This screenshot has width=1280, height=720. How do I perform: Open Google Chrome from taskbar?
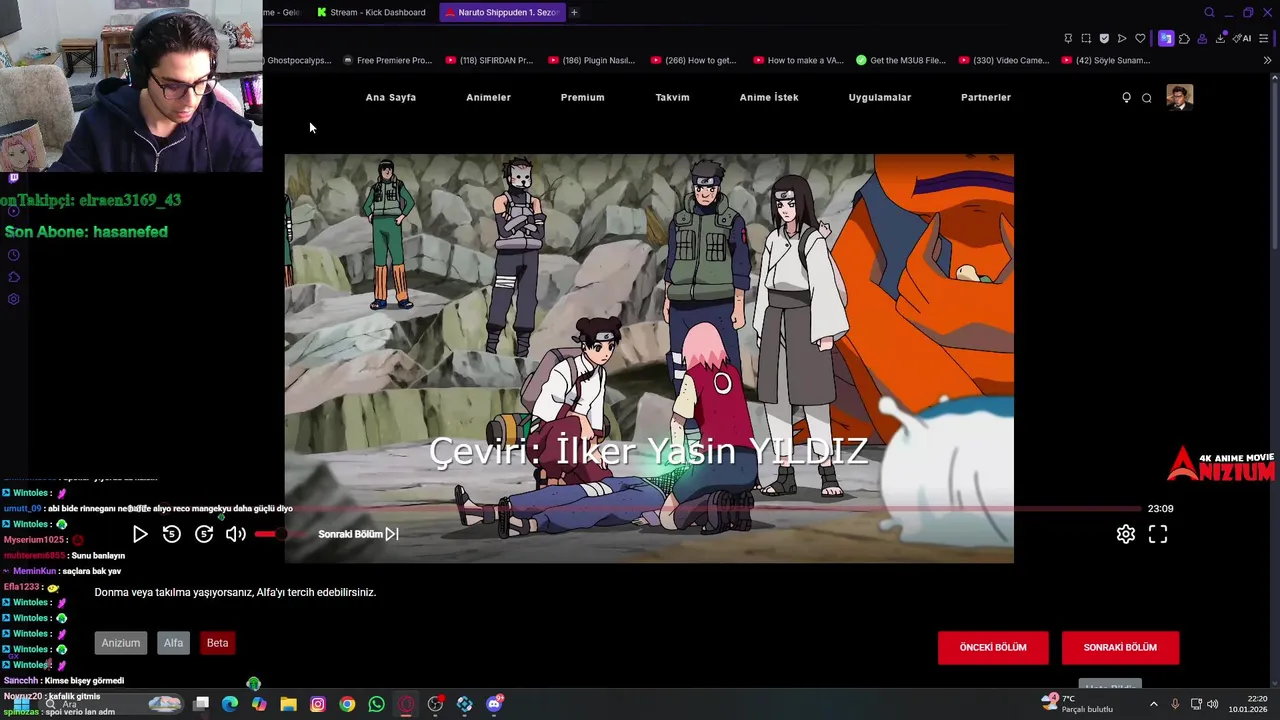347,704
